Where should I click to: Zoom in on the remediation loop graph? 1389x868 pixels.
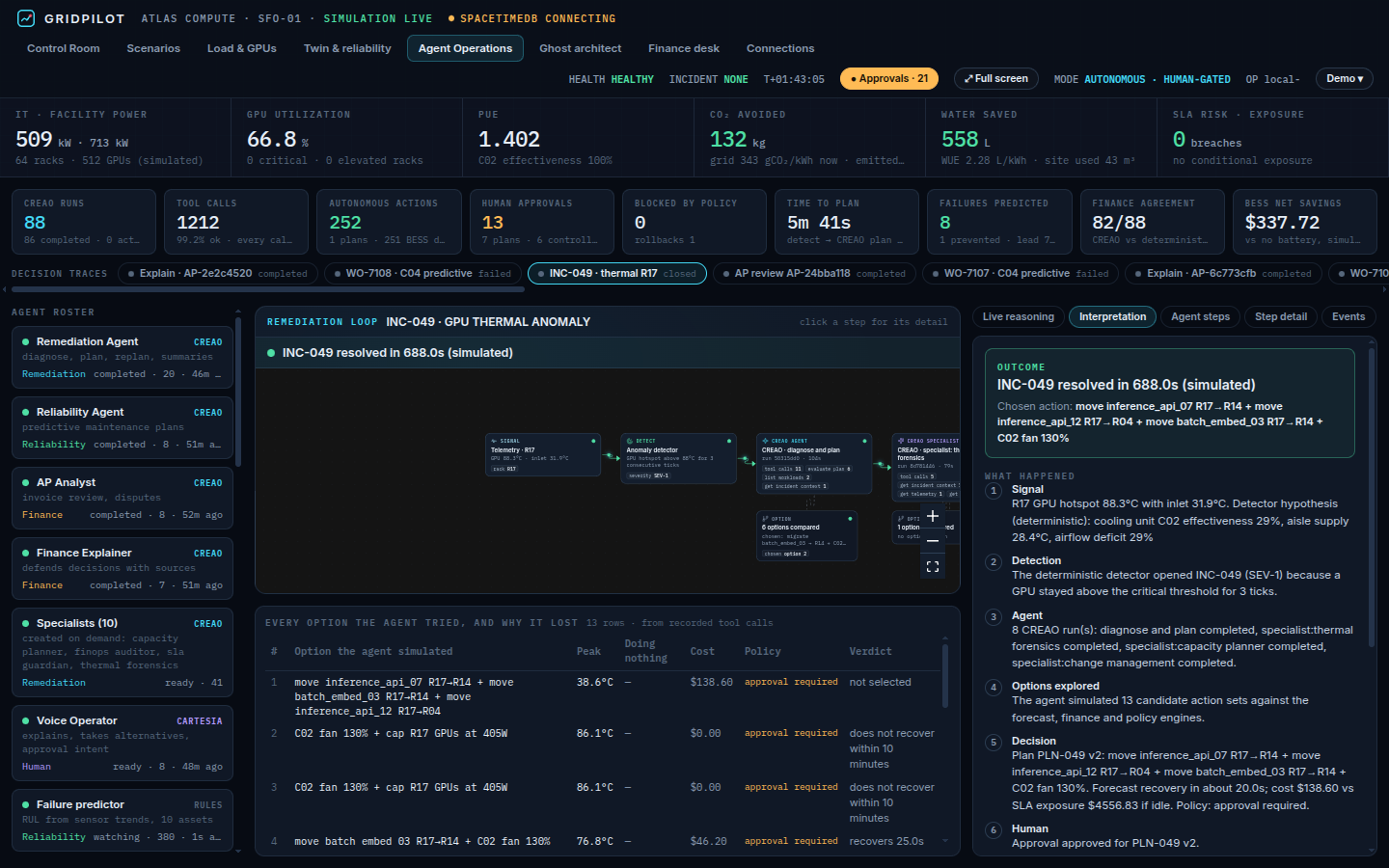[x=933, y=516]
